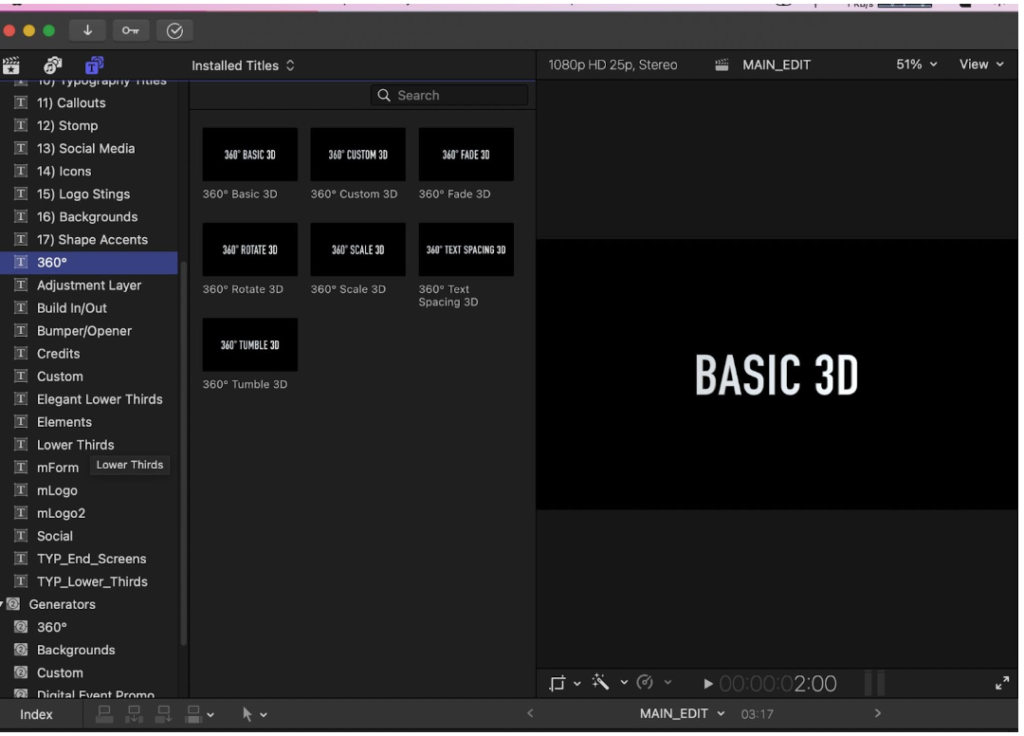
Task: Go forward in timeline history arrow
Action: [x=878, y=714]
